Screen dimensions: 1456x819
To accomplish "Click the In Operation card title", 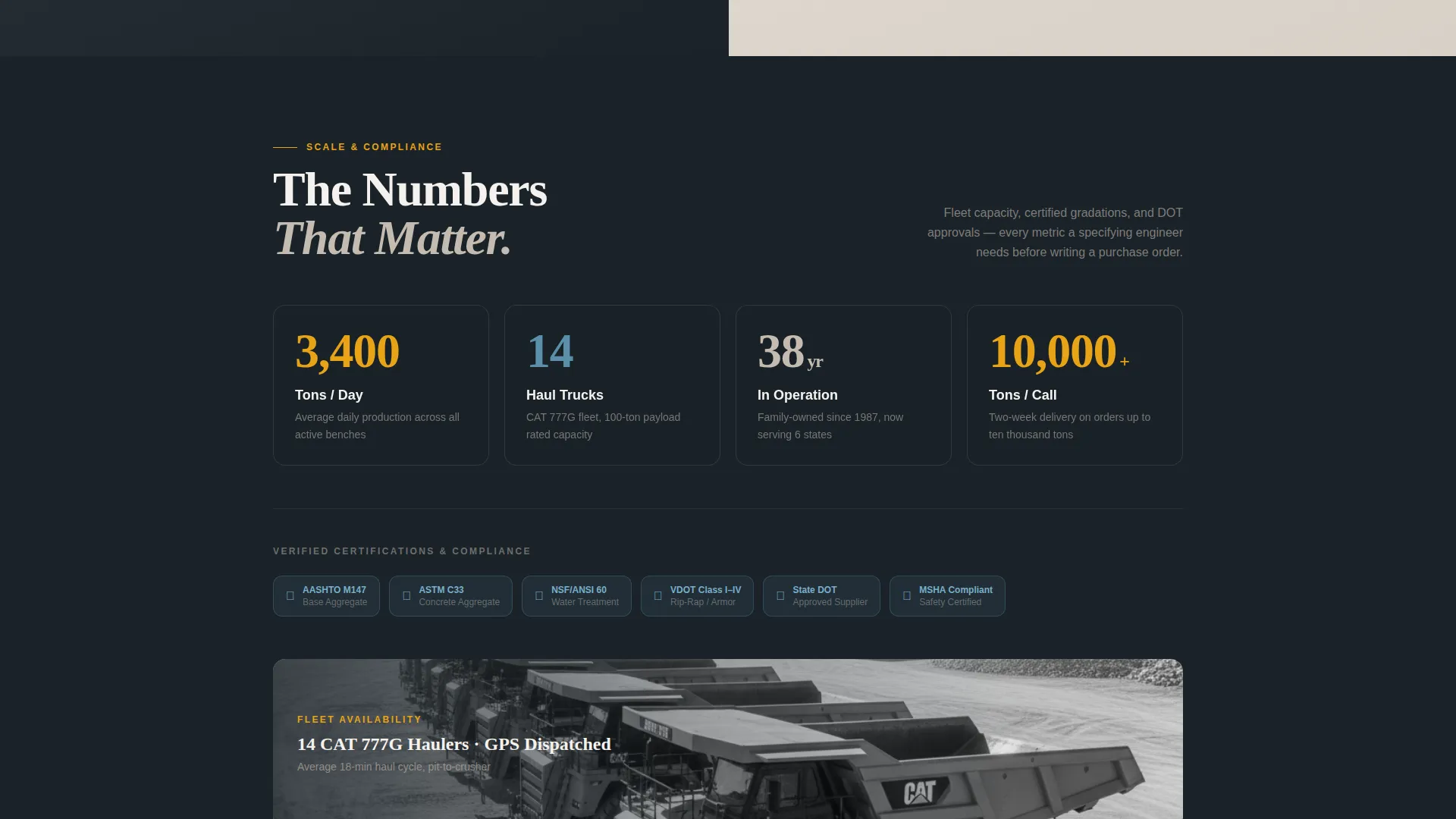I will pos(798,395).
